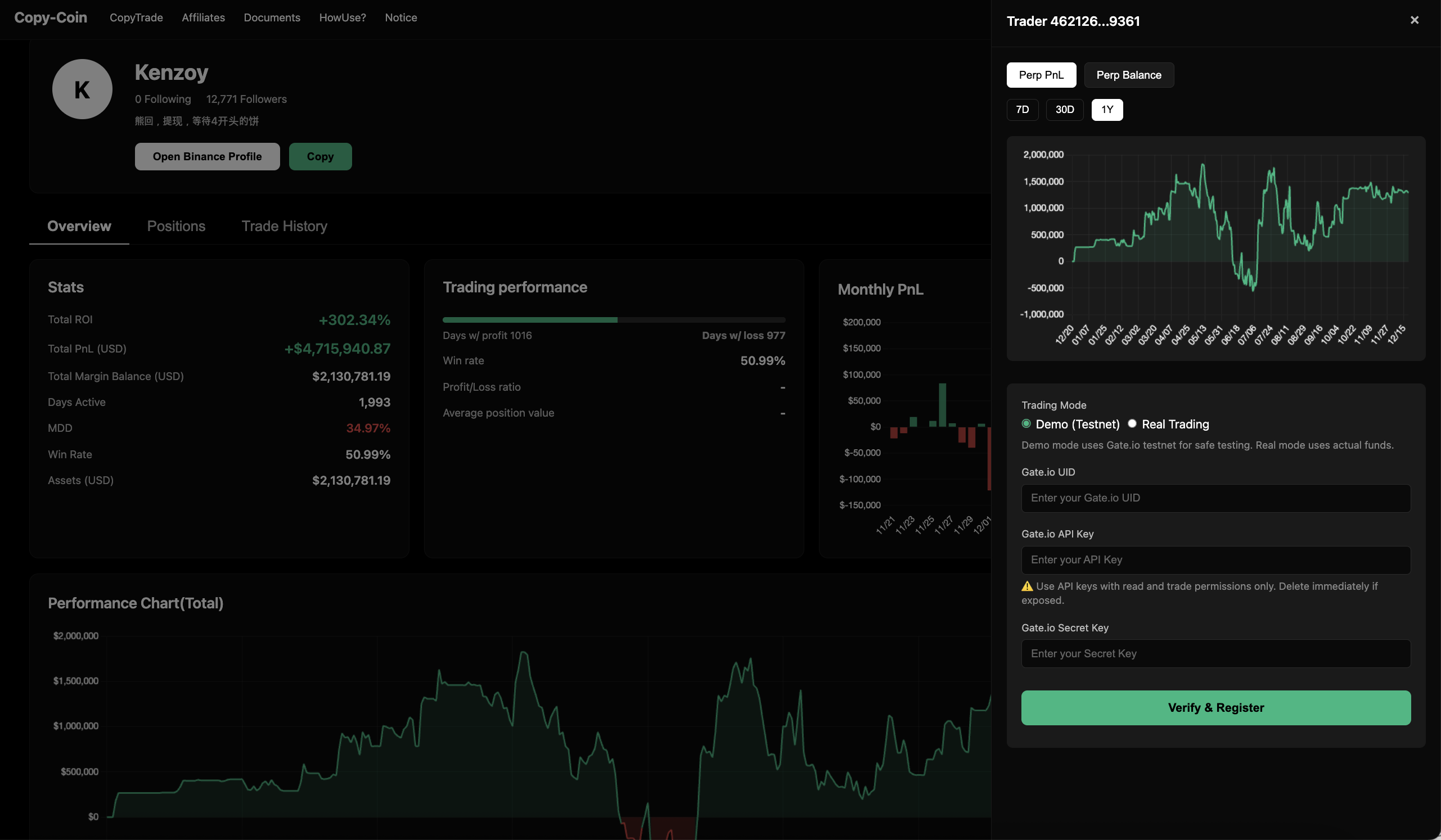Select the 30D time range
The height and width of the screenshot is (840, 1441).
coord(1064,109)
